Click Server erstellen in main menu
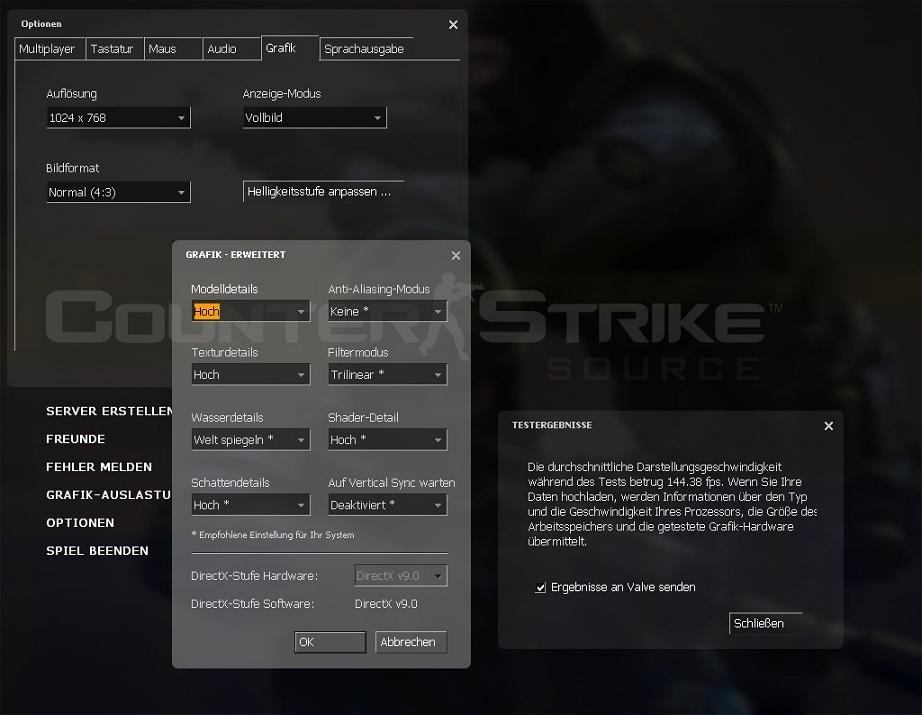The height and width of the screenshot is (715, 922). point(109,411)
